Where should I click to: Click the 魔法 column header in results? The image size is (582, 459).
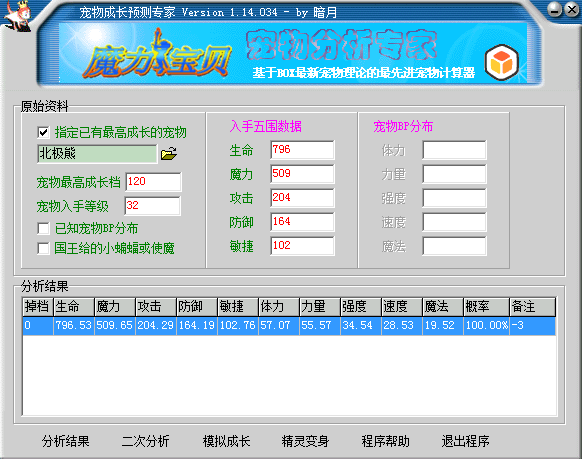pyautogui.click(x=443, y=307)
